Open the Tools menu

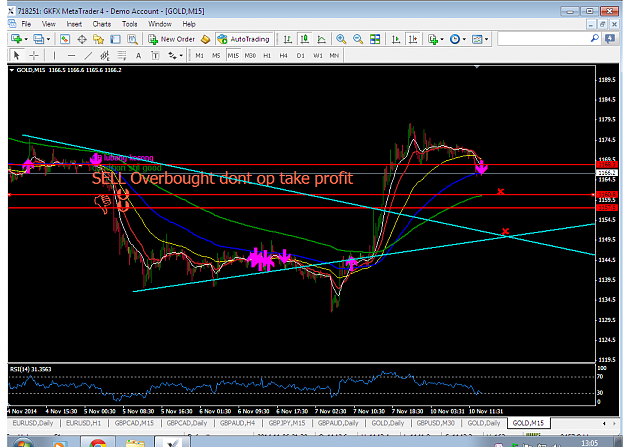[130, 24]
